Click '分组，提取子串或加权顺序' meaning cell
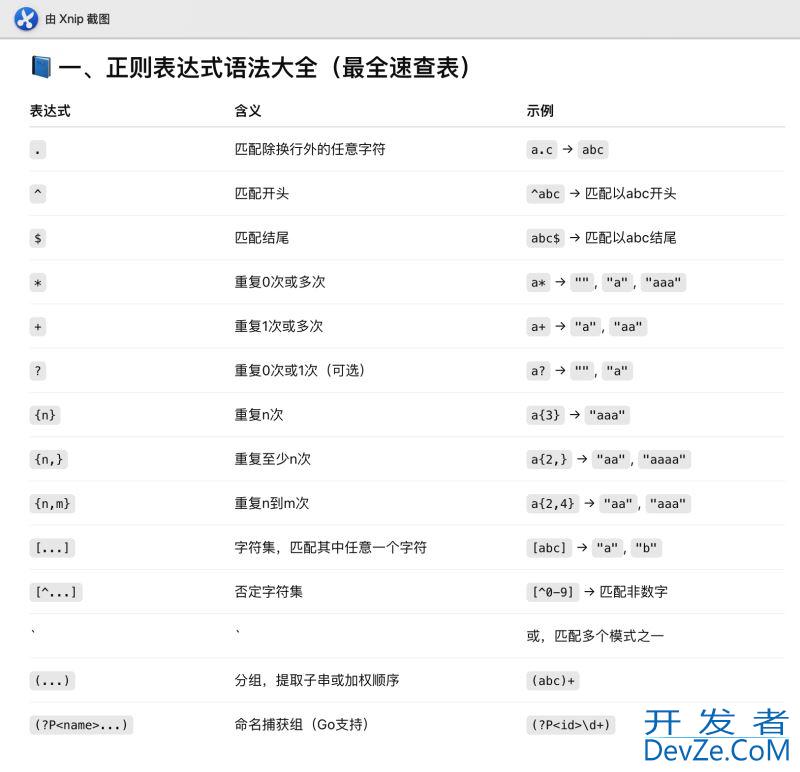This screenshot has width=800, height=772. pyautogui.click(x=317, y=680)
